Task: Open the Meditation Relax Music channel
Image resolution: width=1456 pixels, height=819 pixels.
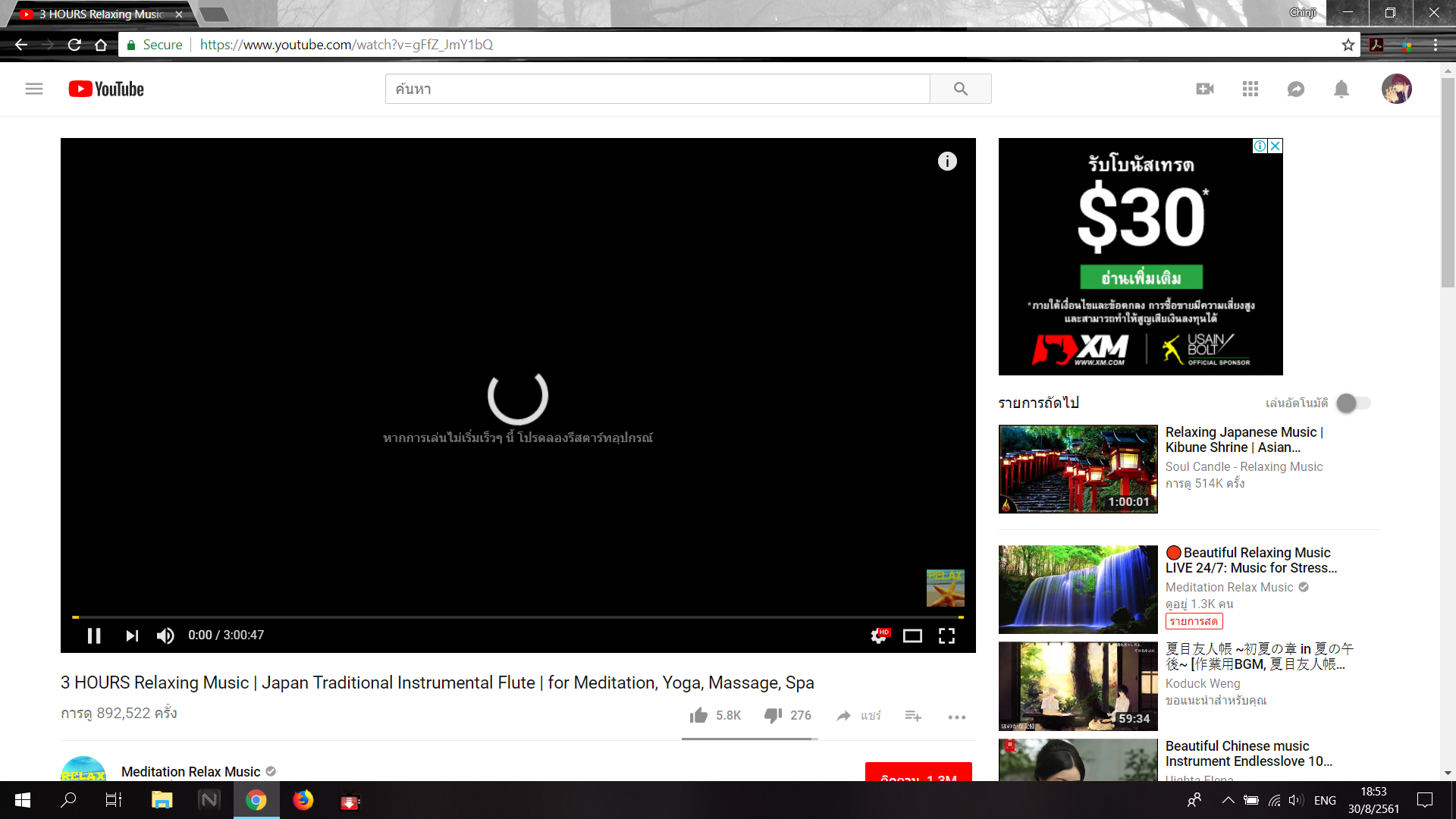Action: pos(190,771)
